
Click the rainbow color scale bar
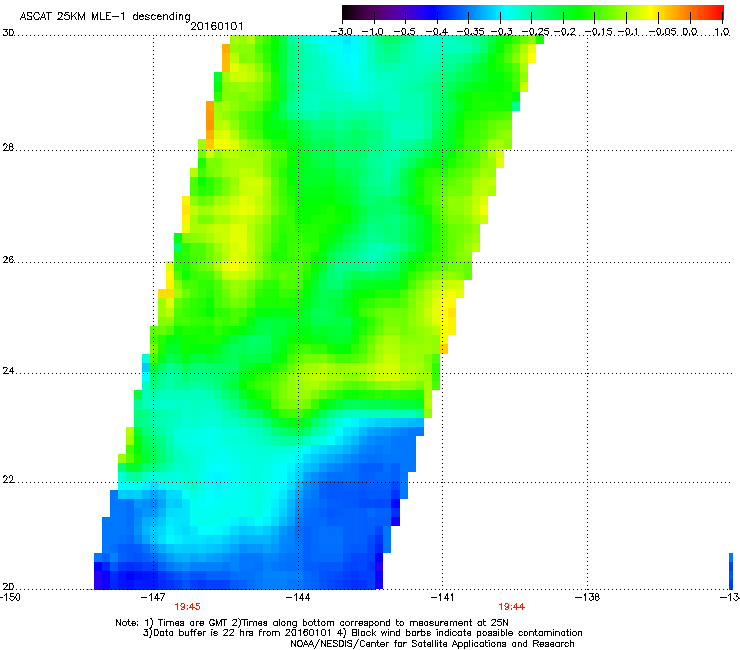(x=532, y=12)
